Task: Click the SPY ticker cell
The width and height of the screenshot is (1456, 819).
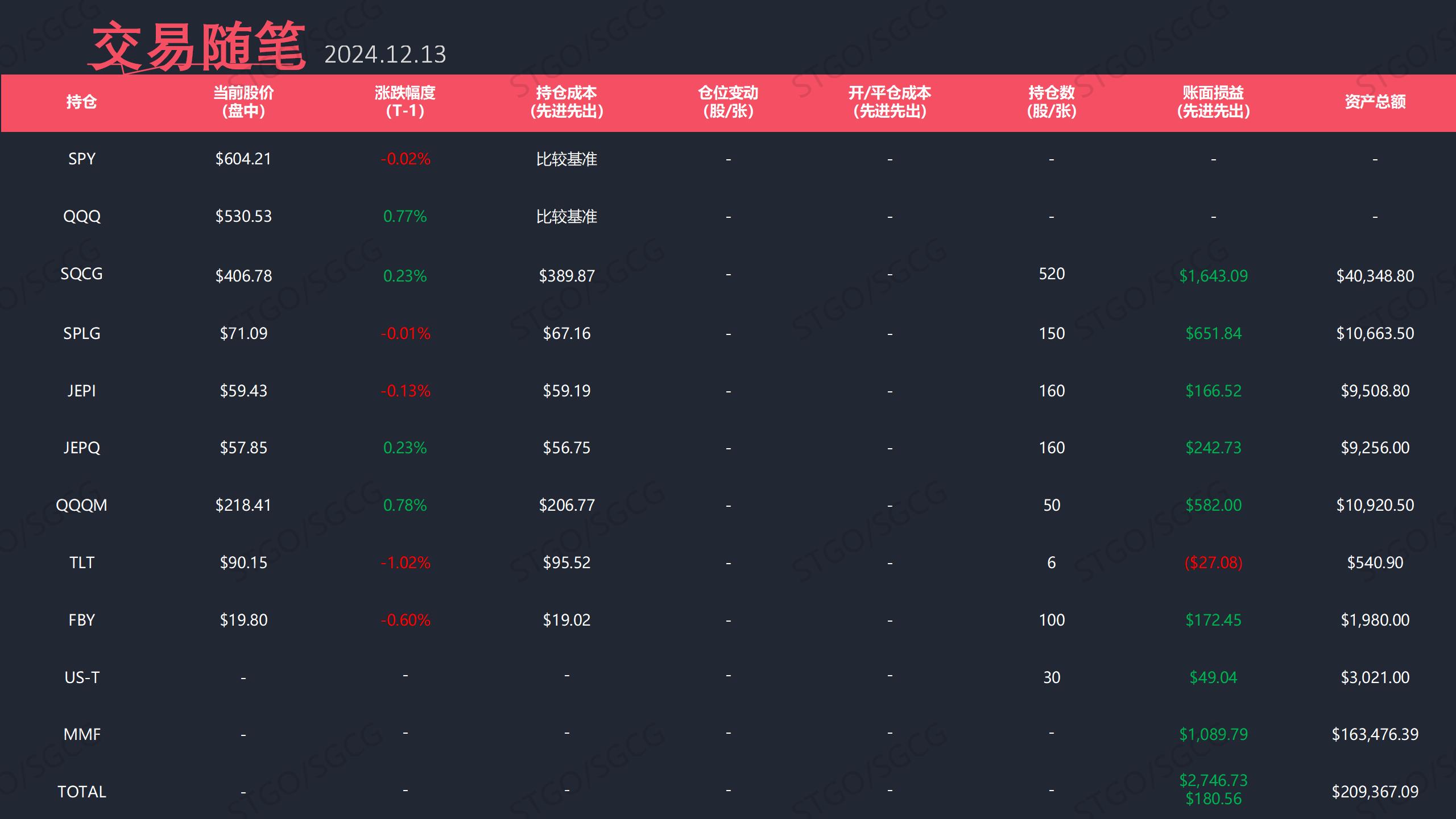Action: (81, 159)
